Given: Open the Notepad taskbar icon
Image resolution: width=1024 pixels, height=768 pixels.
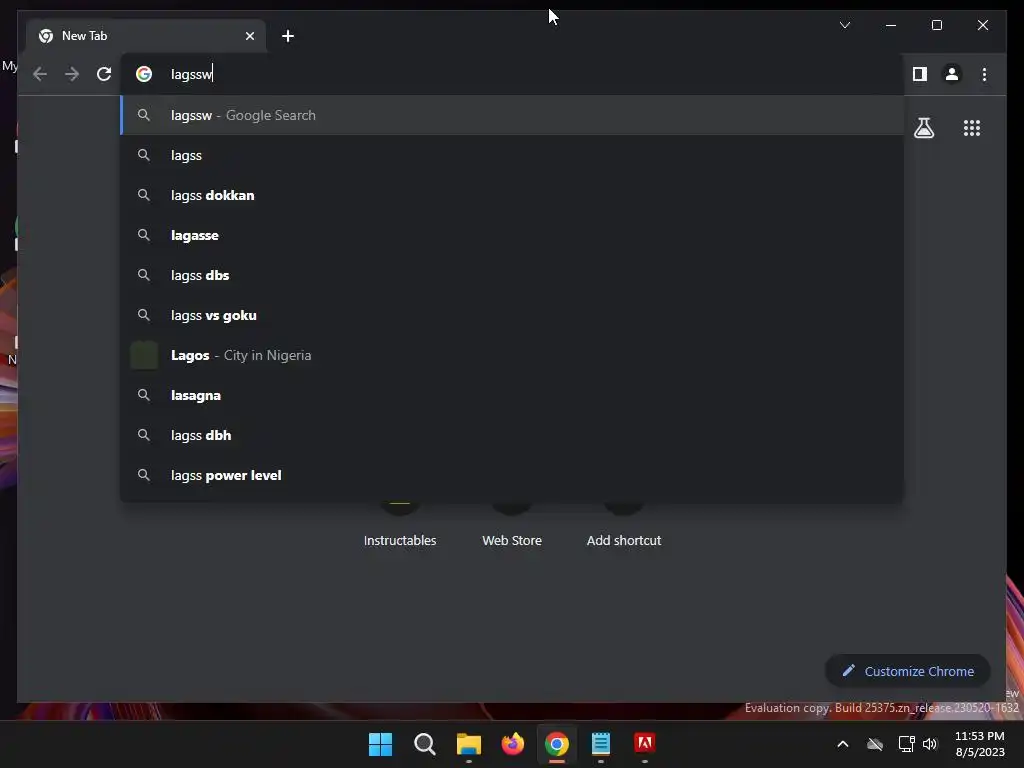Looking at the screenshot, I should (601, 744).
